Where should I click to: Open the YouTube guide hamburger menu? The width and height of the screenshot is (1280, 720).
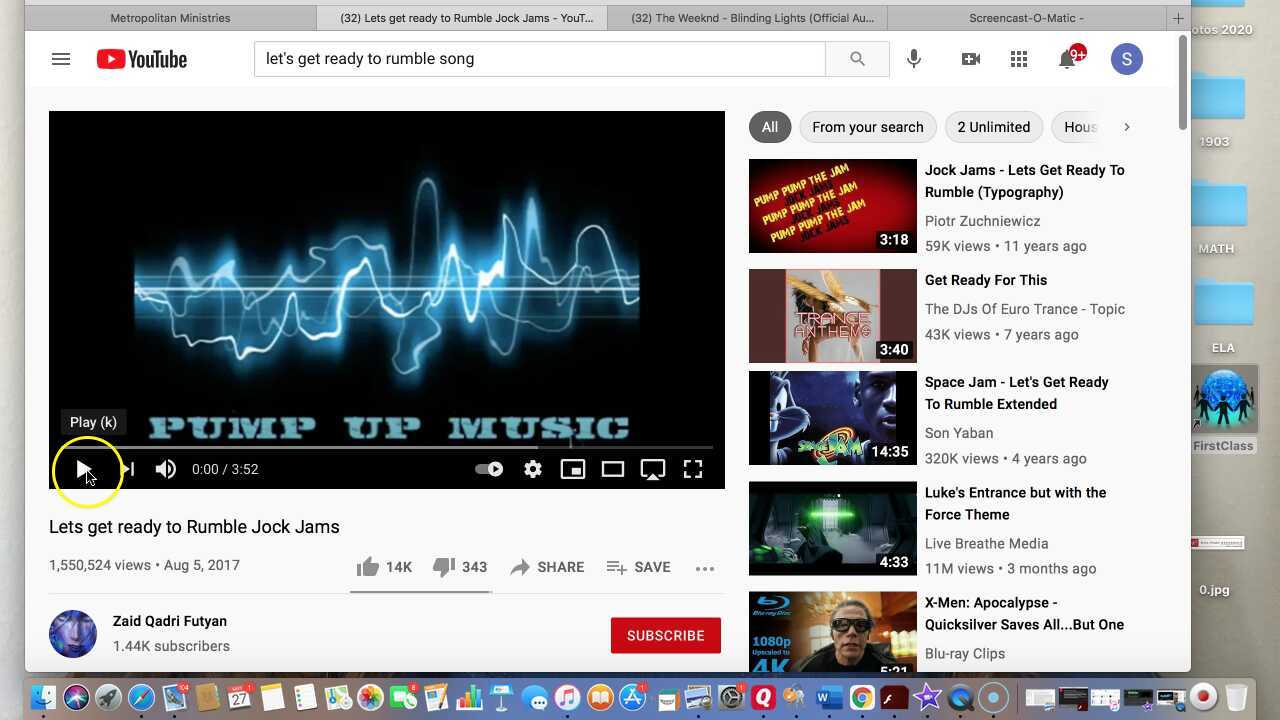pos(61,59)
